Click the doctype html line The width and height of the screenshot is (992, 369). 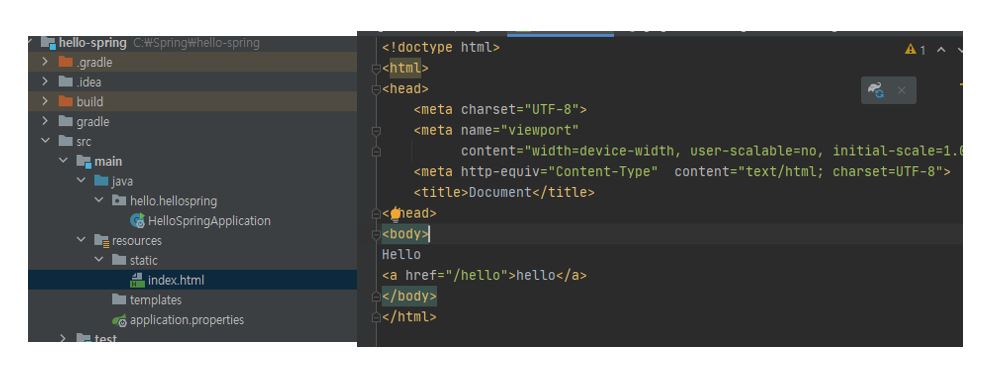coord(441,47)
